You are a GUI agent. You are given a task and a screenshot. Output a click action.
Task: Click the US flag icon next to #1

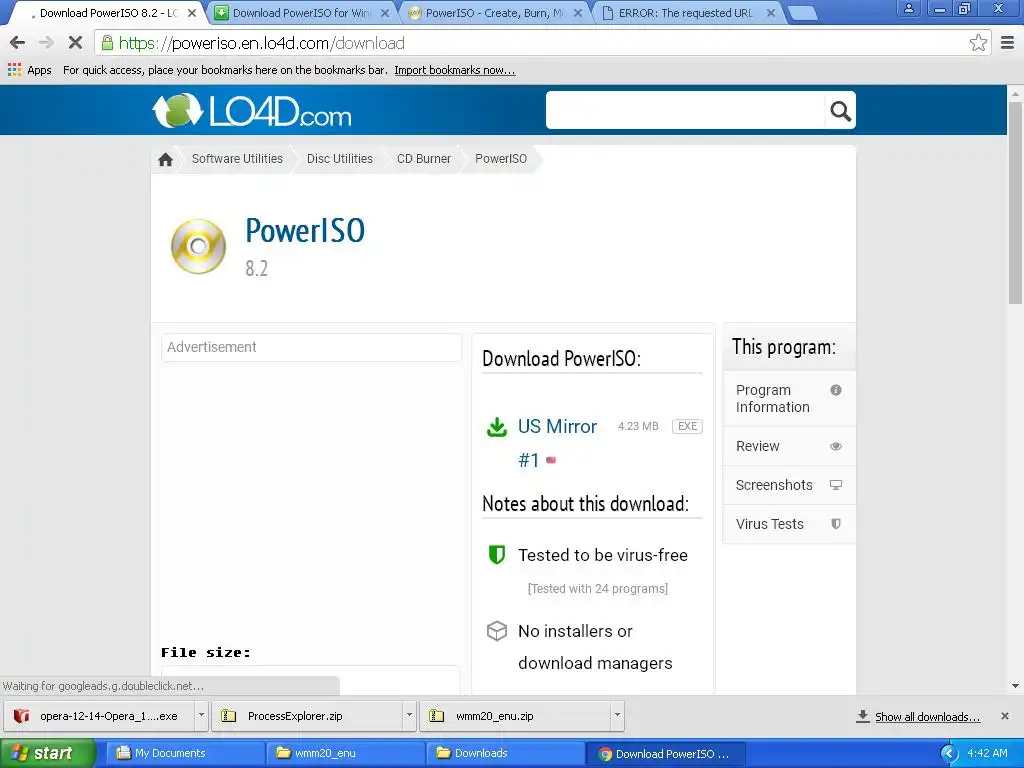(x=551, y=460)
